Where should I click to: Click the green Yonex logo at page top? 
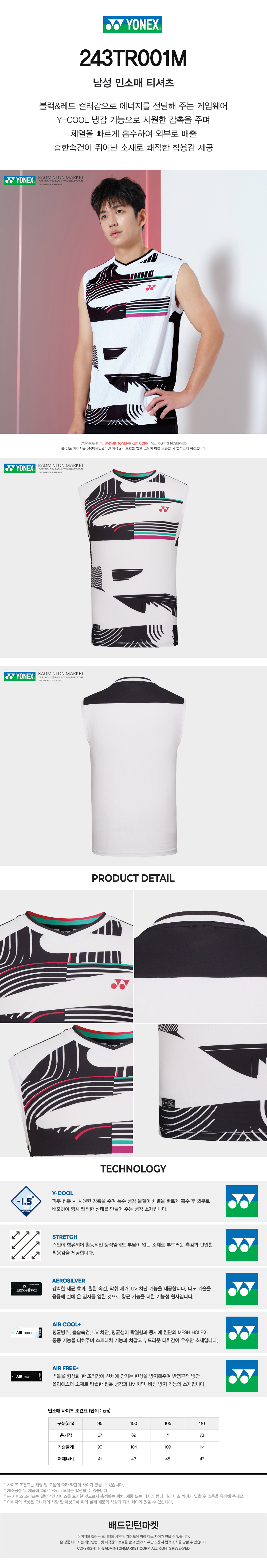133,24
